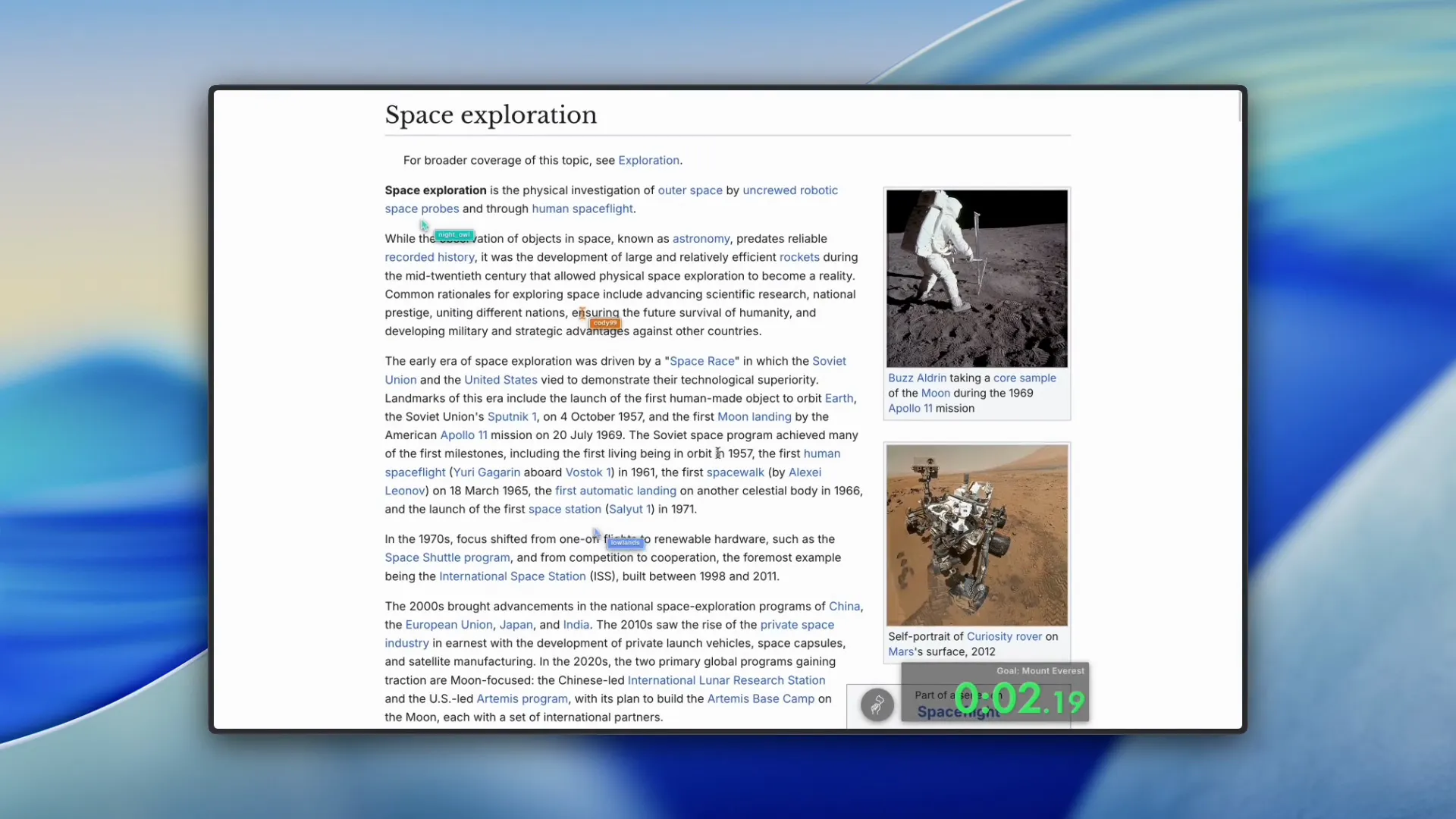Follow the United States link
This screenshot has height=819, width=1456.
[500, 380]
